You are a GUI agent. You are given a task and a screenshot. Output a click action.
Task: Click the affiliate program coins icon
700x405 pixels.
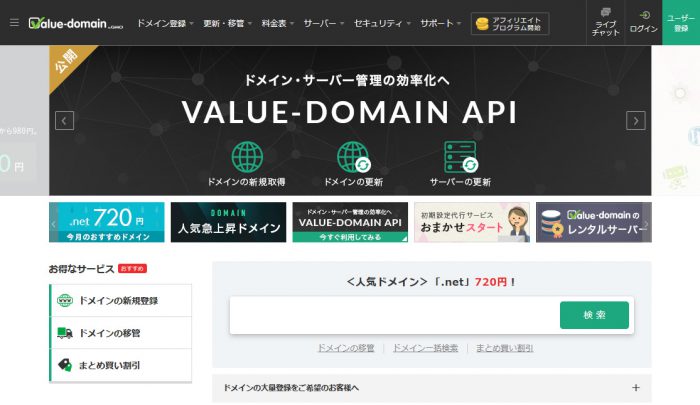click(x=482, y=24)
